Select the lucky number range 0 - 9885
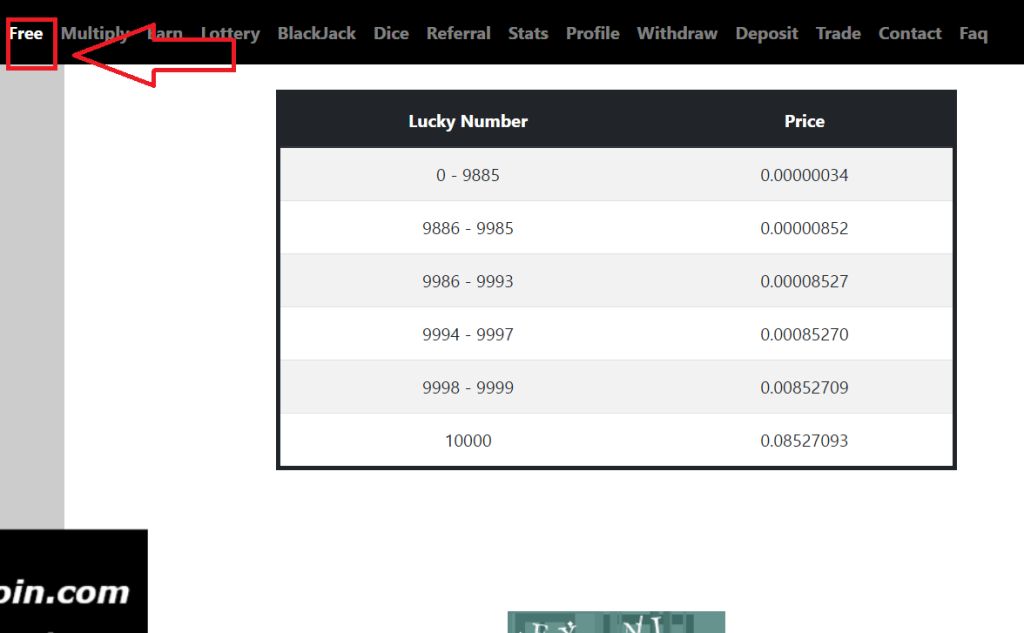1024x633 pixels. [468, 175]
